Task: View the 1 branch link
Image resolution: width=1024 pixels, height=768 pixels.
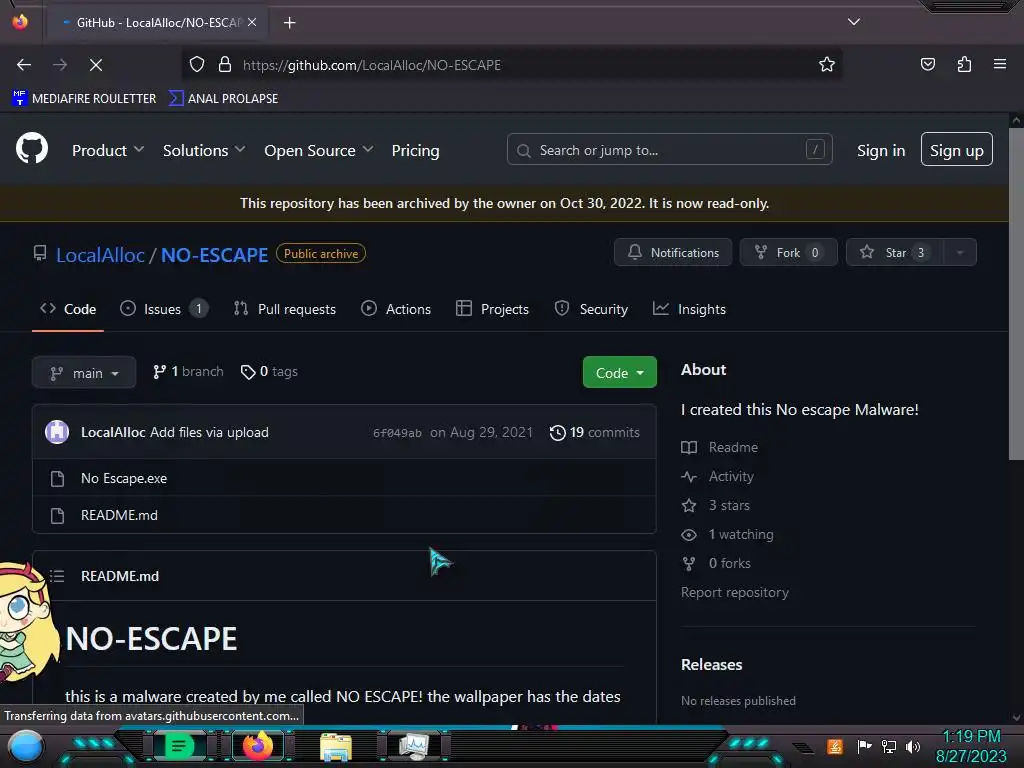Action: tap(188, 372)
